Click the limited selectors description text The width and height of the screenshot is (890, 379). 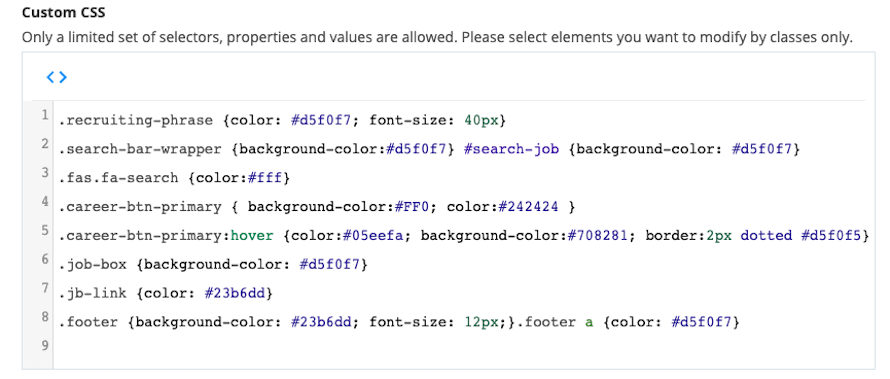coord(437,38)
